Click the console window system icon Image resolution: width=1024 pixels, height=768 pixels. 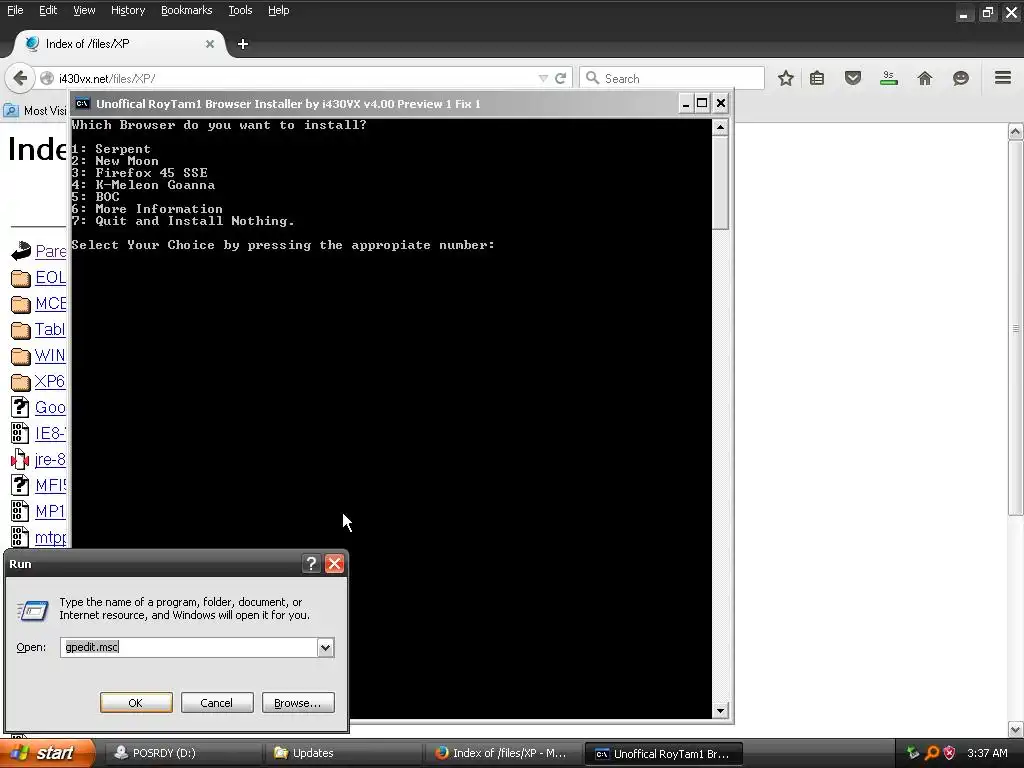point(82,103)
